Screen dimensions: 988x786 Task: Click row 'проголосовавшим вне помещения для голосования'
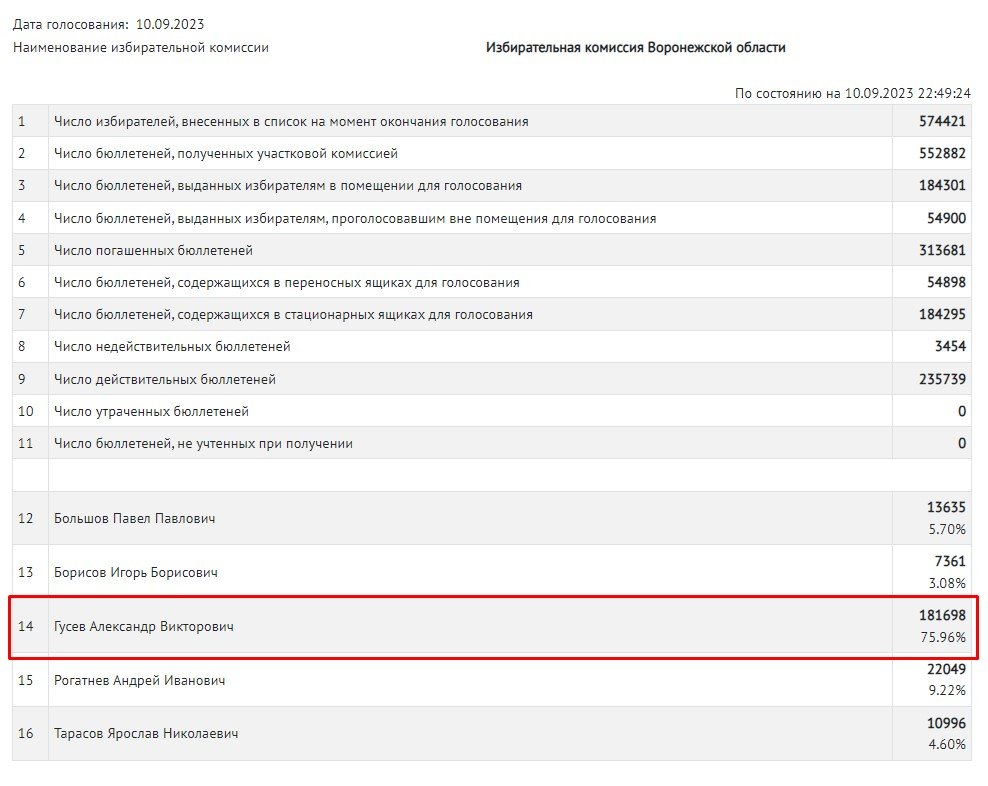click(491, 218)
